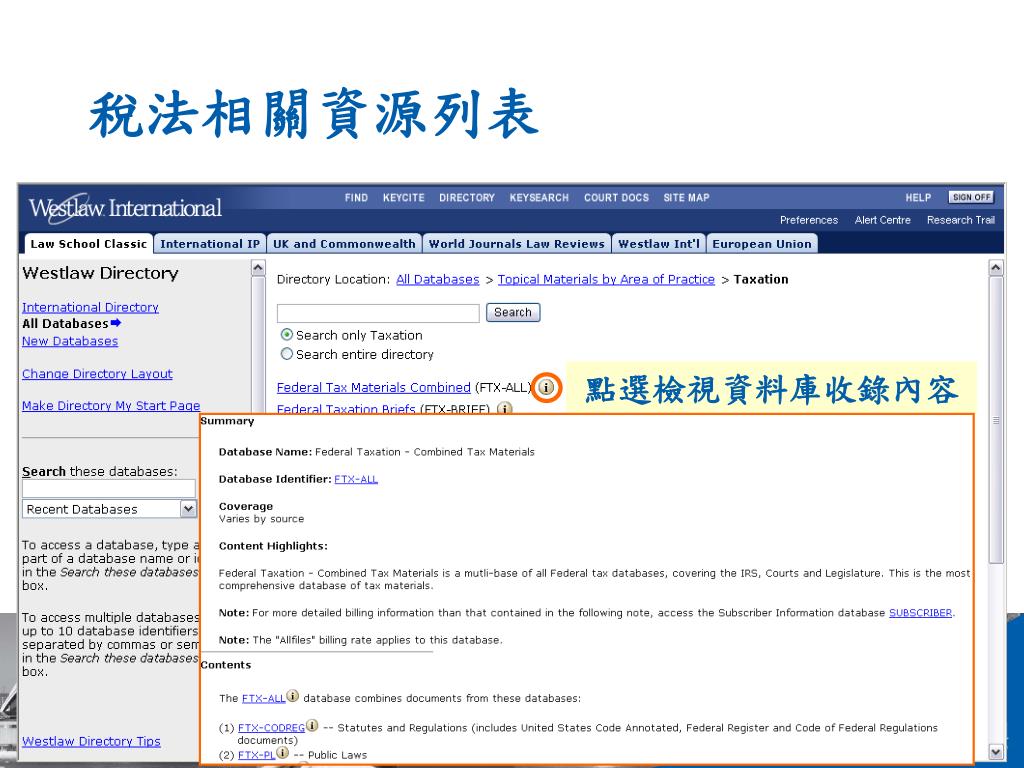Open Research Trail link
1024x768 pixels.
coord(961,220)
